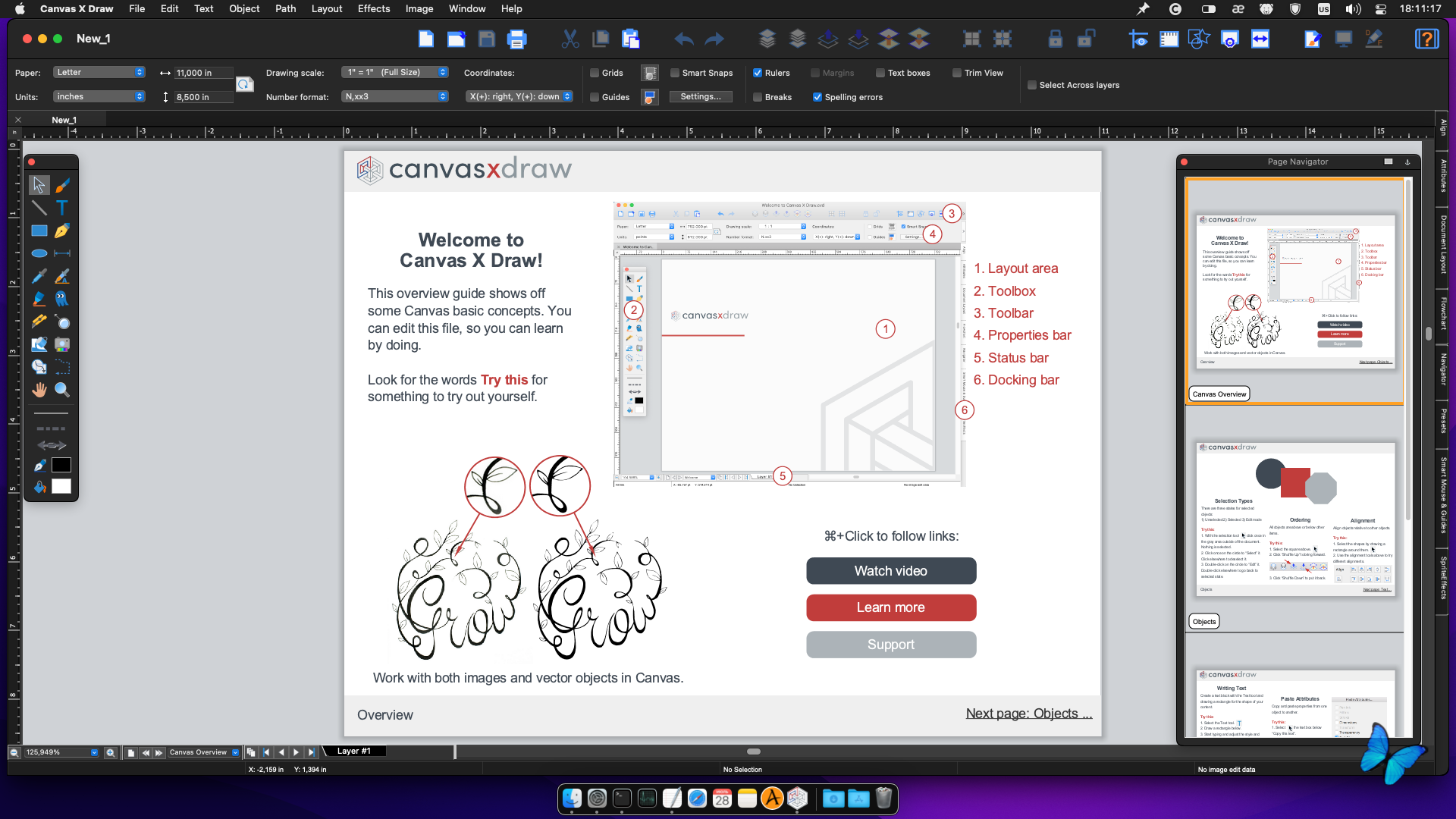Screen dimensions: 1456x819
Task: Click the black pen color swatch
Action: click(x=61, y=465)
